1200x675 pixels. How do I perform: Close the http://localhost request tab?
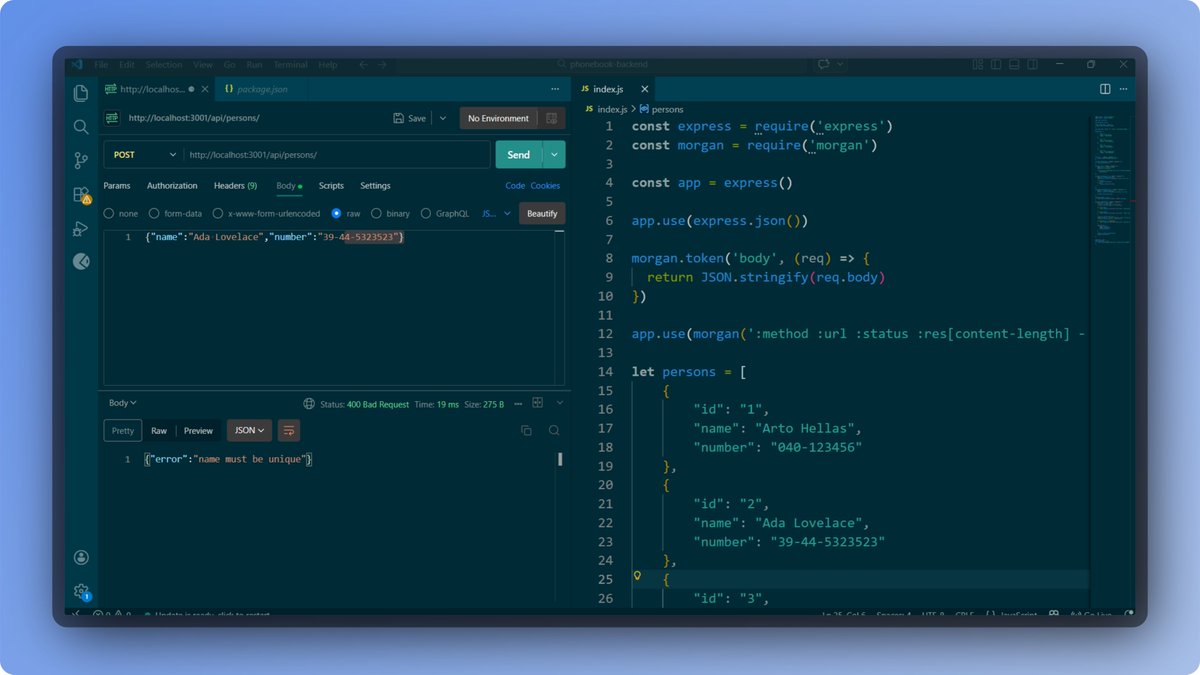point(204,89)
